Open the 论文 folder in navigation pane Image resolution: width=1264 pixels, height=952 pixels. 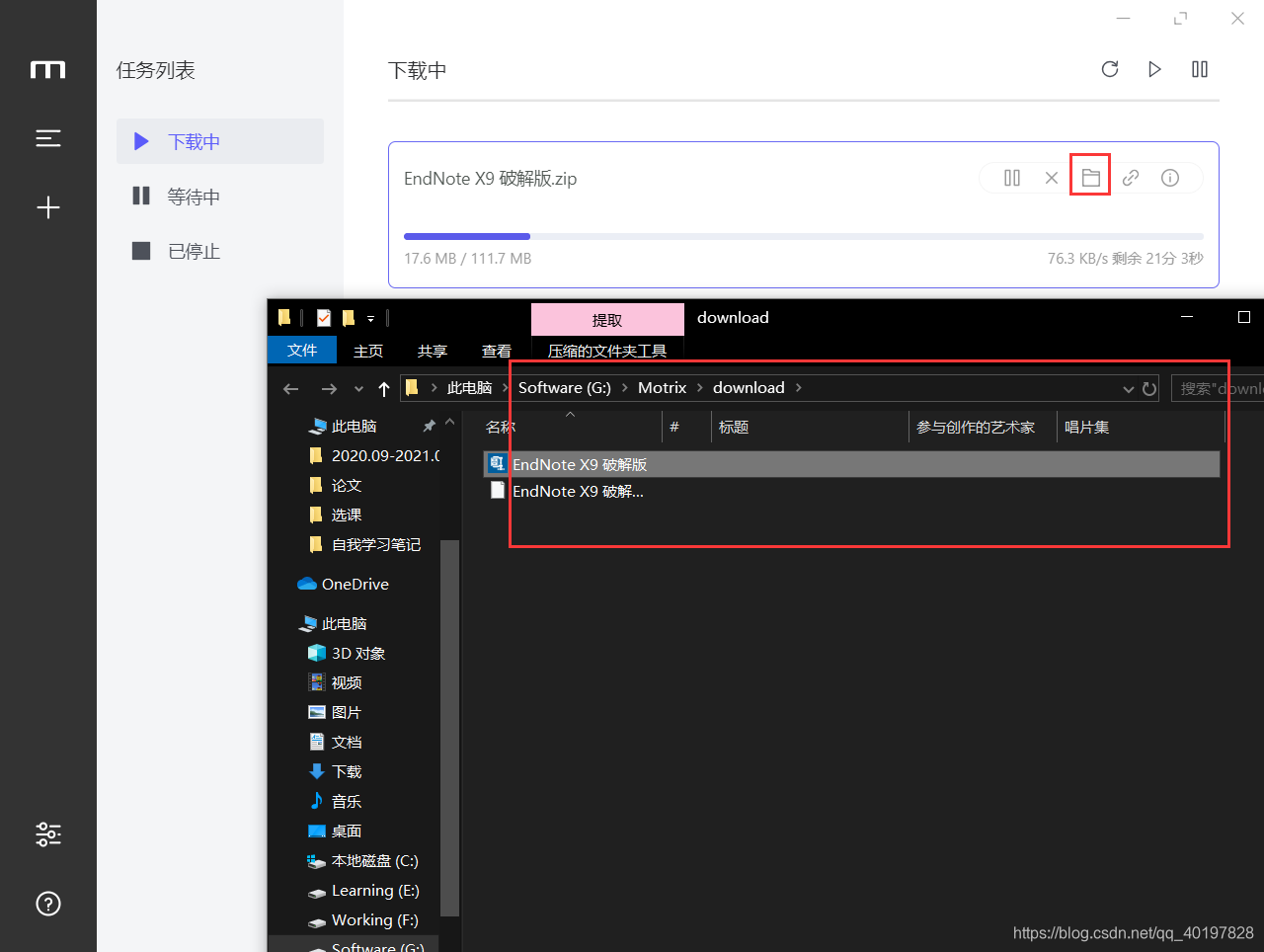pos(336,485)
